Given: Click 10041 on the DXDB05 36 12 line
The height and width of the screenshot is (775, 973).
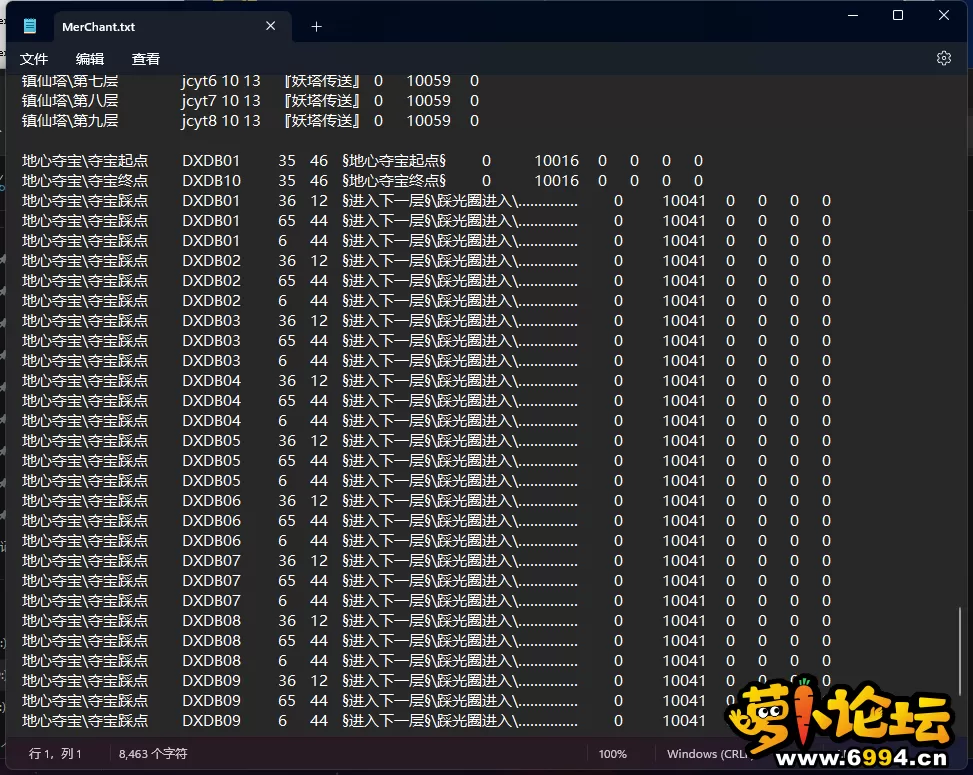Looking at the screenshot, I should [x=684, y=441].
